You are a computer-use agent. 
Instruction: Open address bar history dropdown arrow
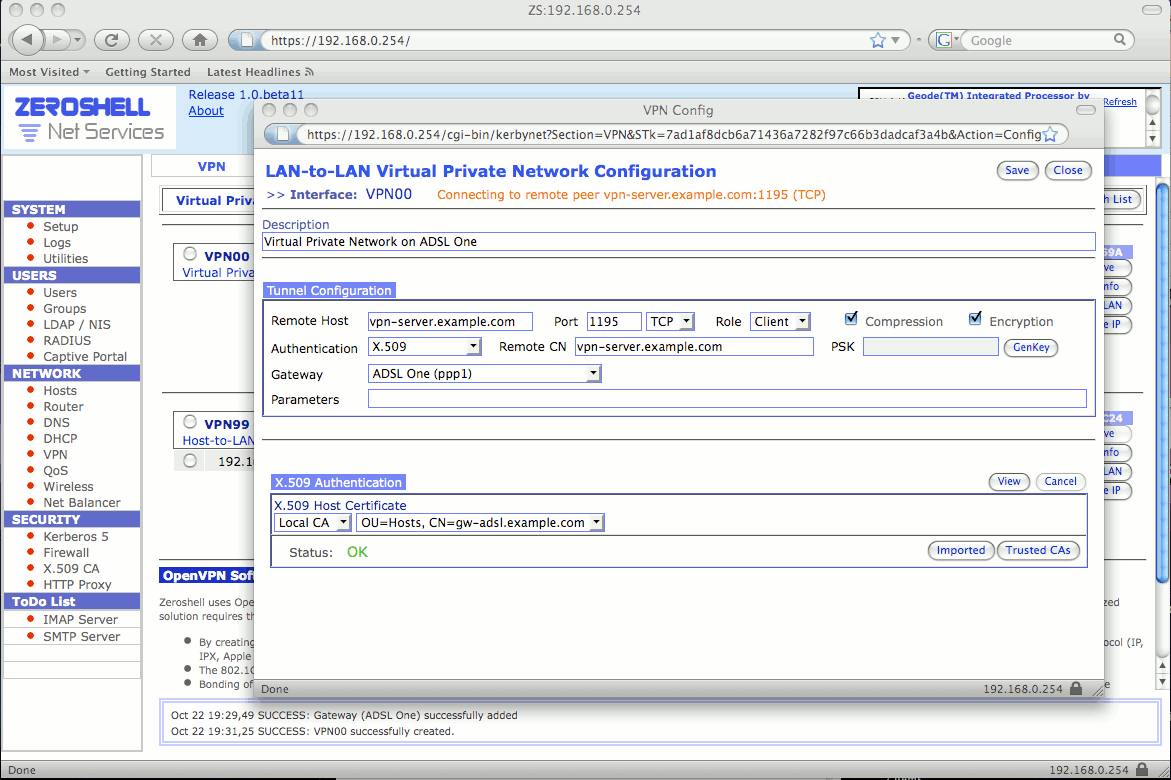pyautogui.click(x=895, y=40)
